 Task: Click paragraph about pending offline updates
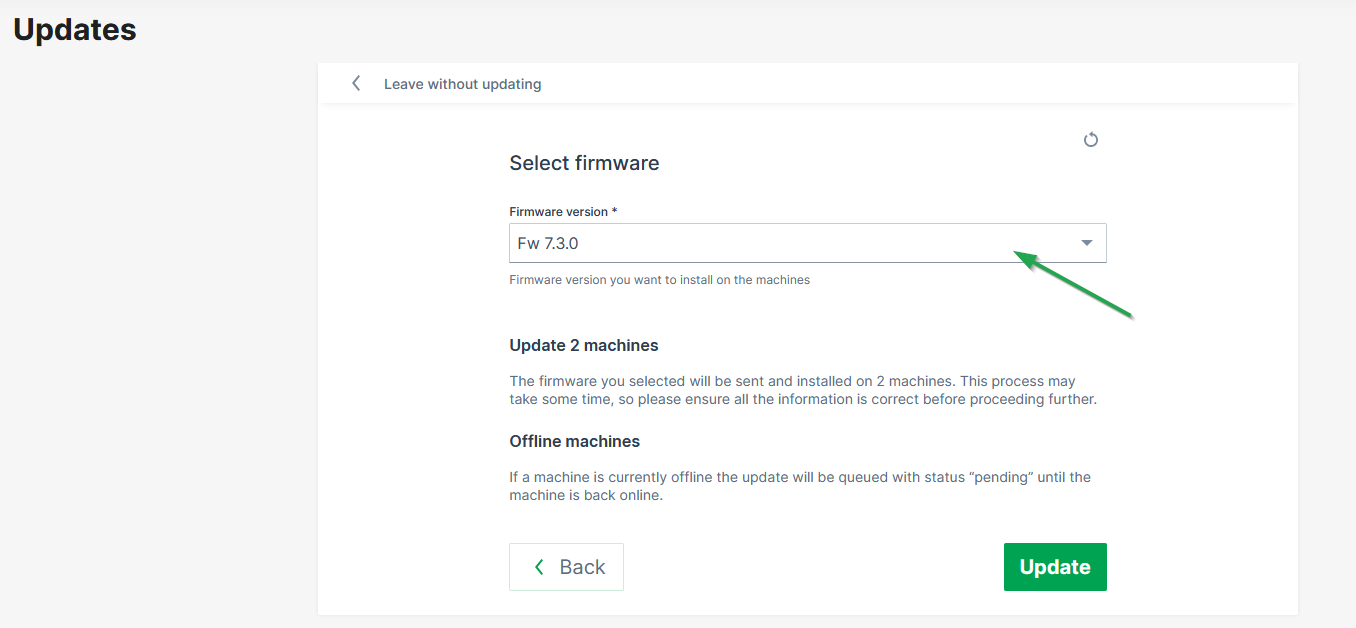coord(800,486)
